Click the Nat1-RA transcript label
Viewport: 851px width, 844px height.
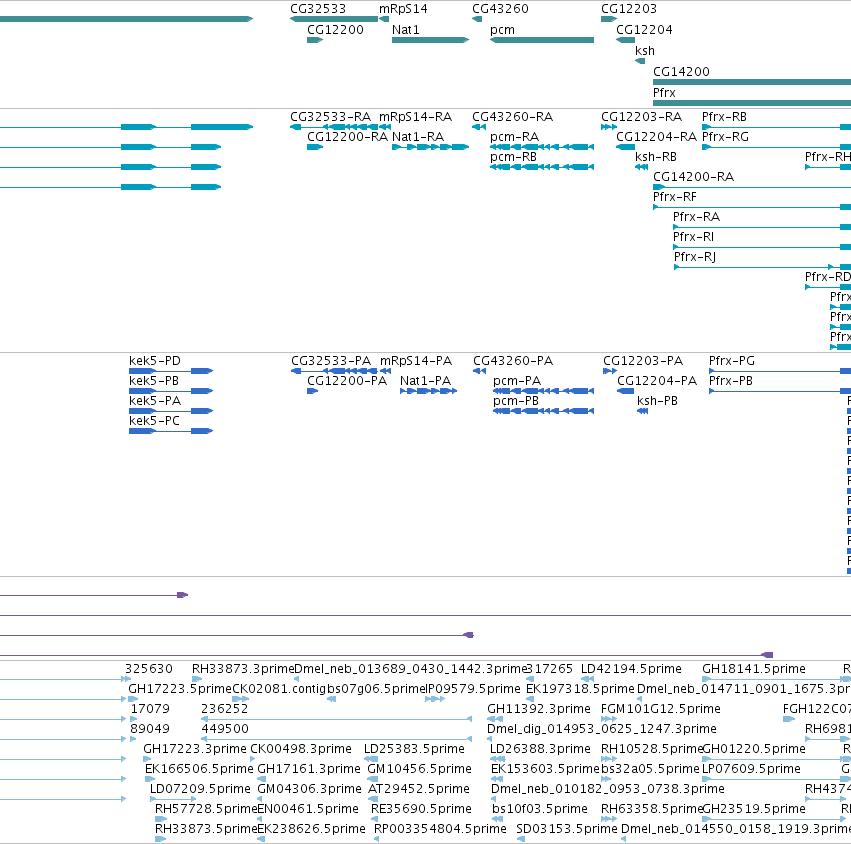[418, 137]
